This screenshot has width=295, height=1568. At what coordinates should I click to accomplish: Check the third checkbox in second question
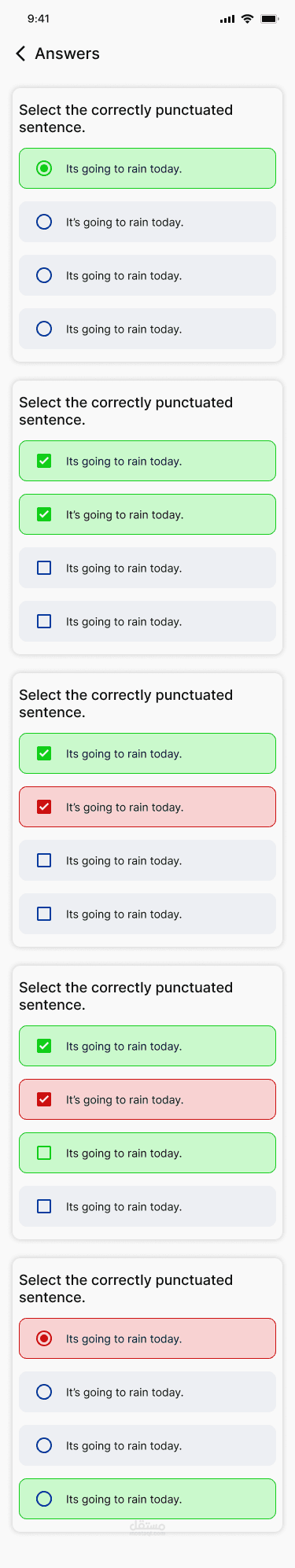point(44,568)
